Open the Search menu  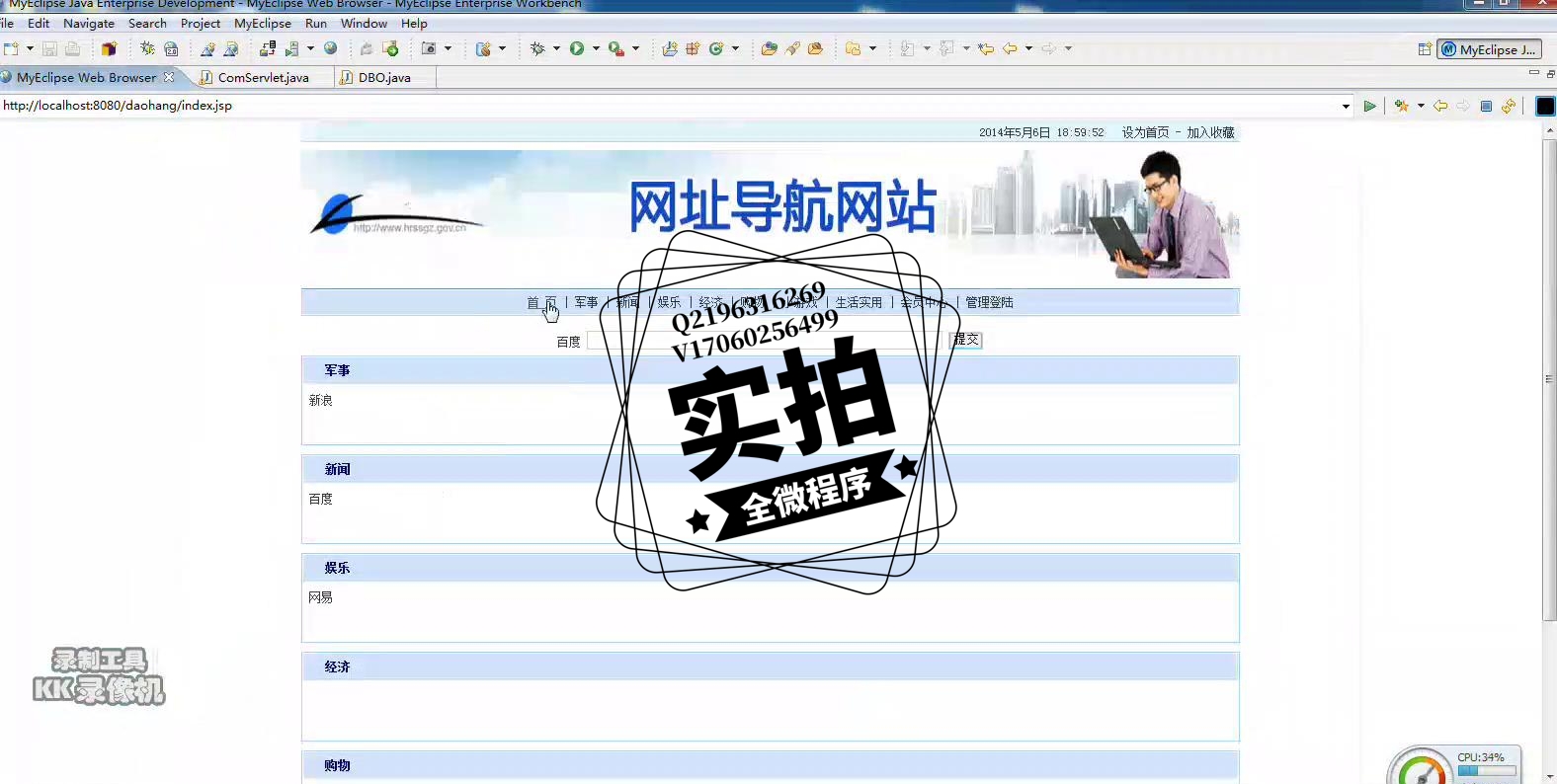[x=147, y=23]
